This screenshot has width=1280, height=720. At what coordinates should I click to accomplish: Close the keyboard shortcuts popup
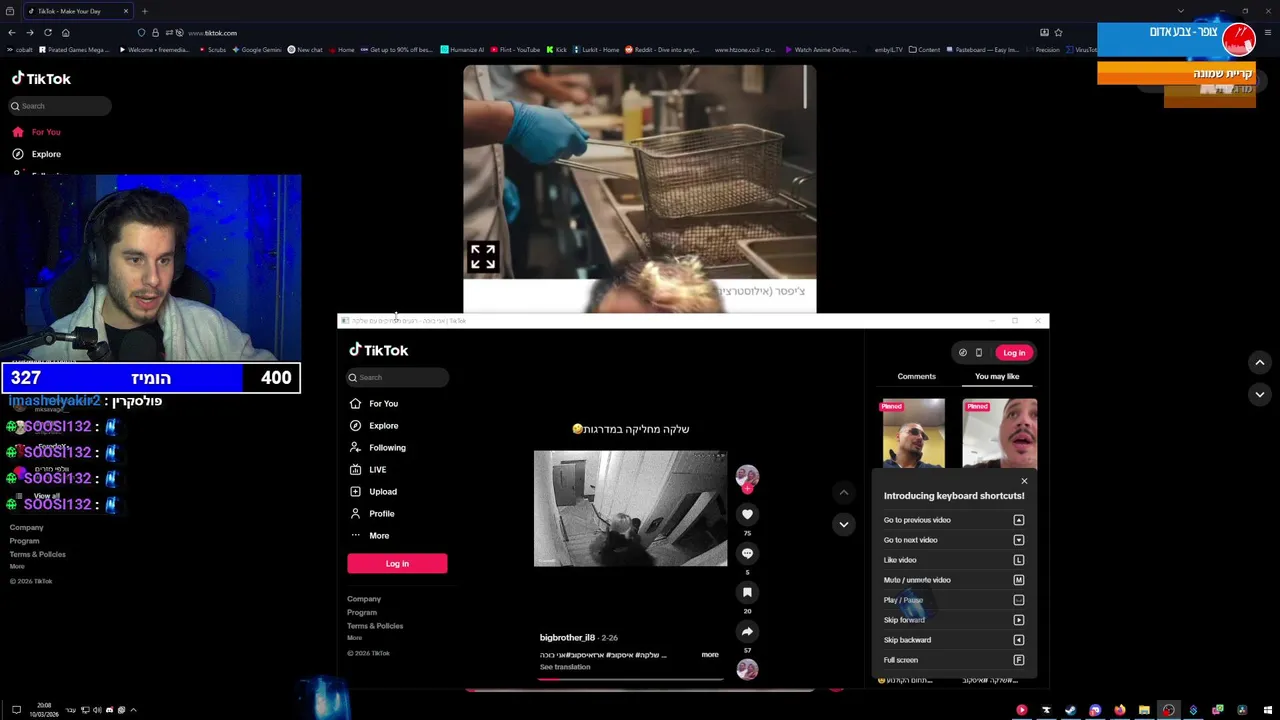1024,481
